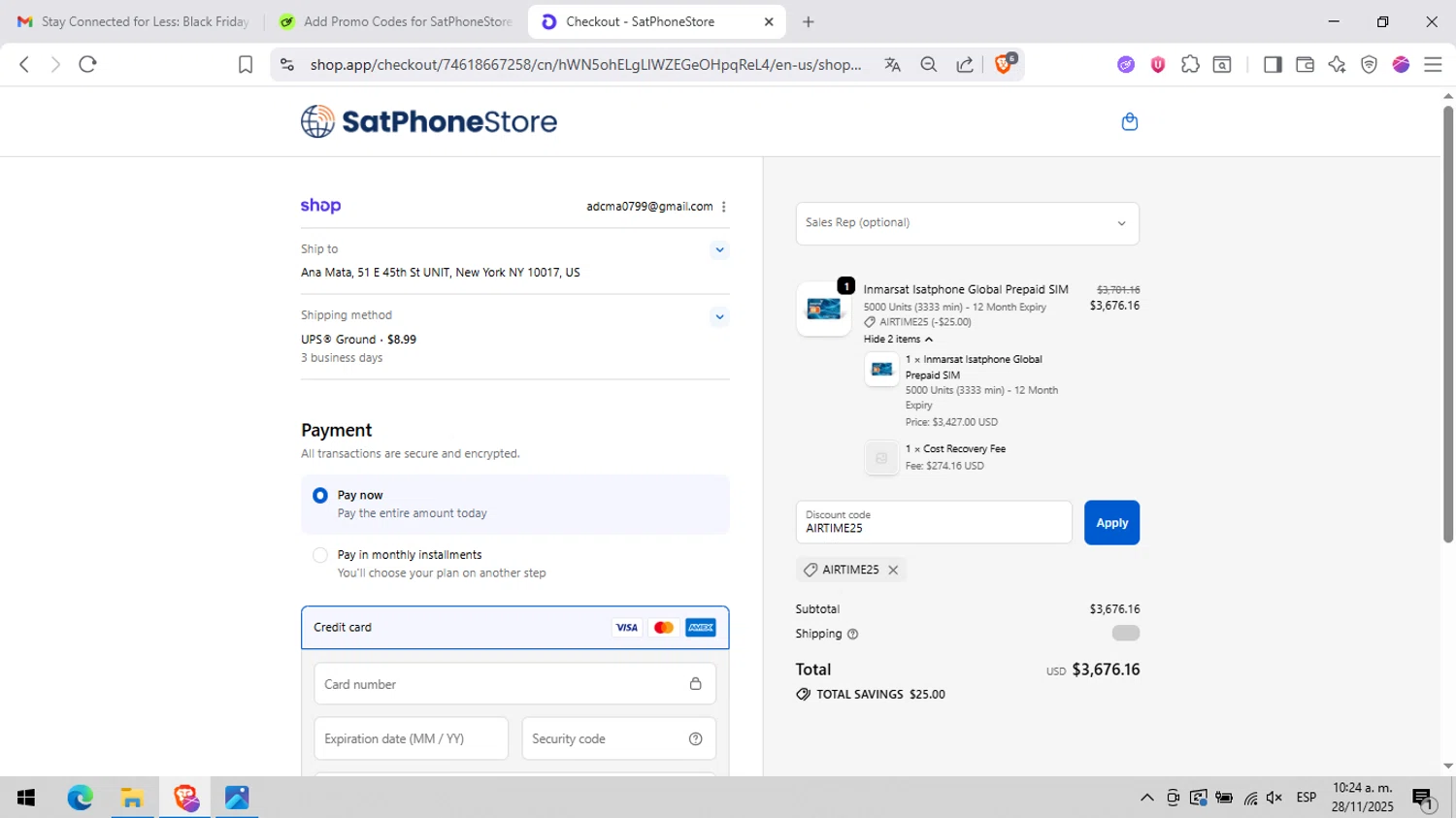
Task: Remove the AIRTIME25 discount tag
Action: [893, 570]
